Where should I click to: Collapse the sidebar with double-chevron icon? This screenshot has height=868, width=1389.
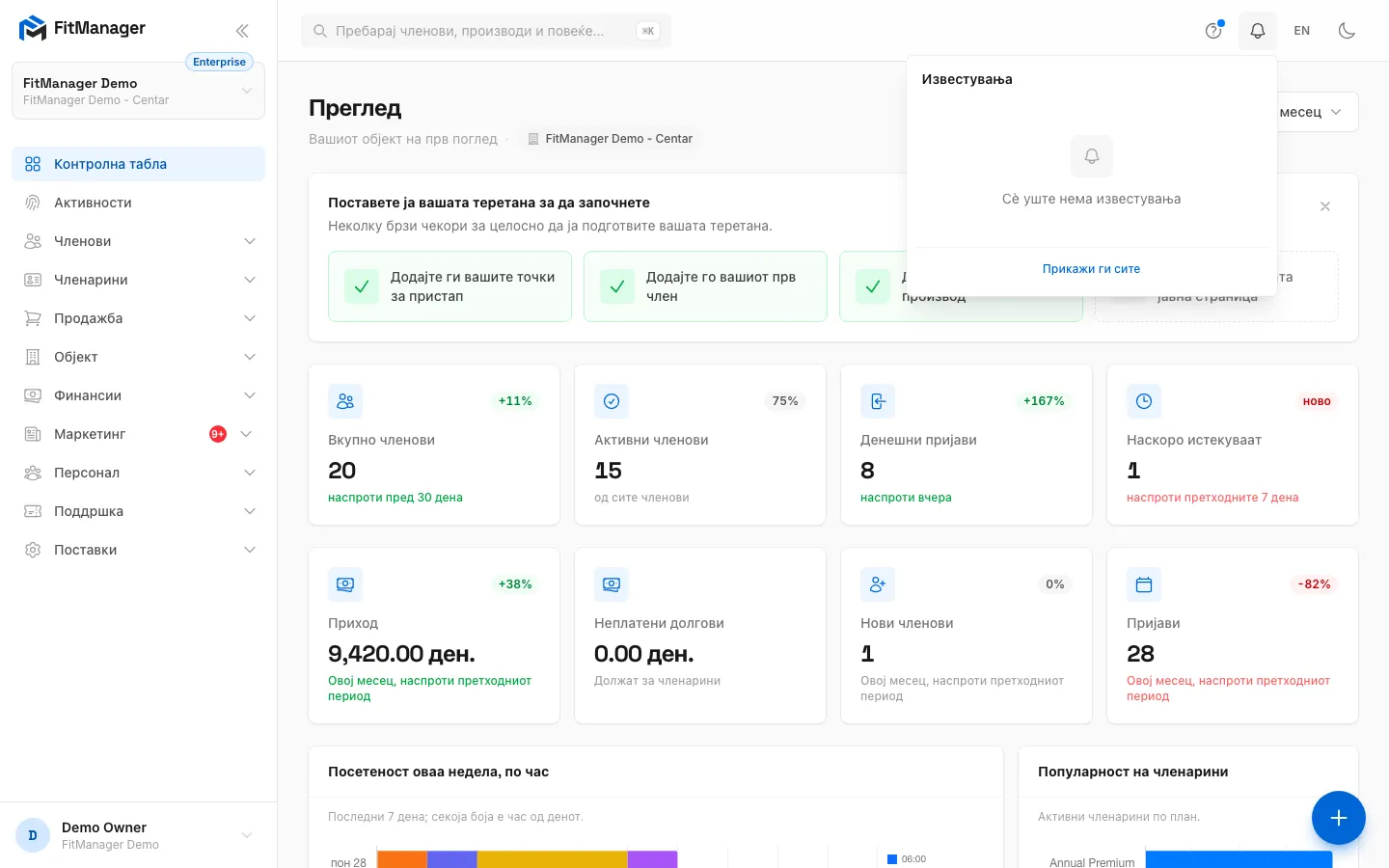click(242, 31)
